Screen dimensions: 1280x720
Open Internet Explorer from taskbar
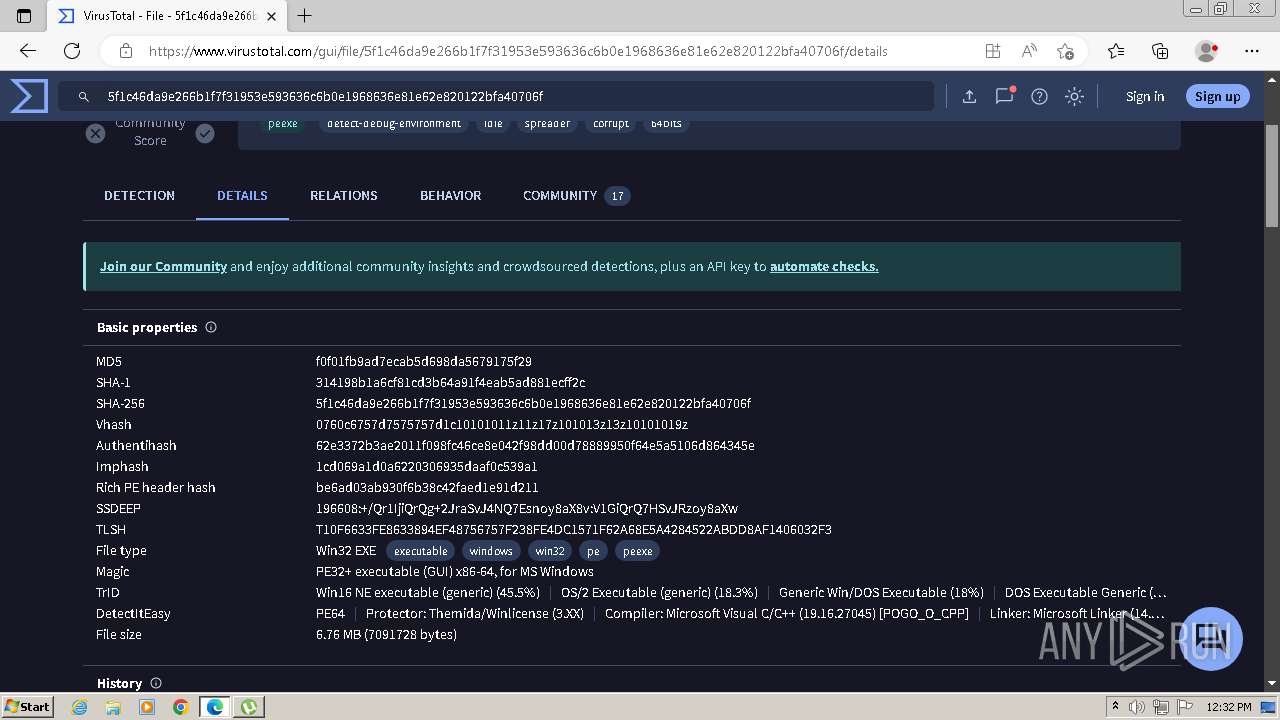pos(80,707)
